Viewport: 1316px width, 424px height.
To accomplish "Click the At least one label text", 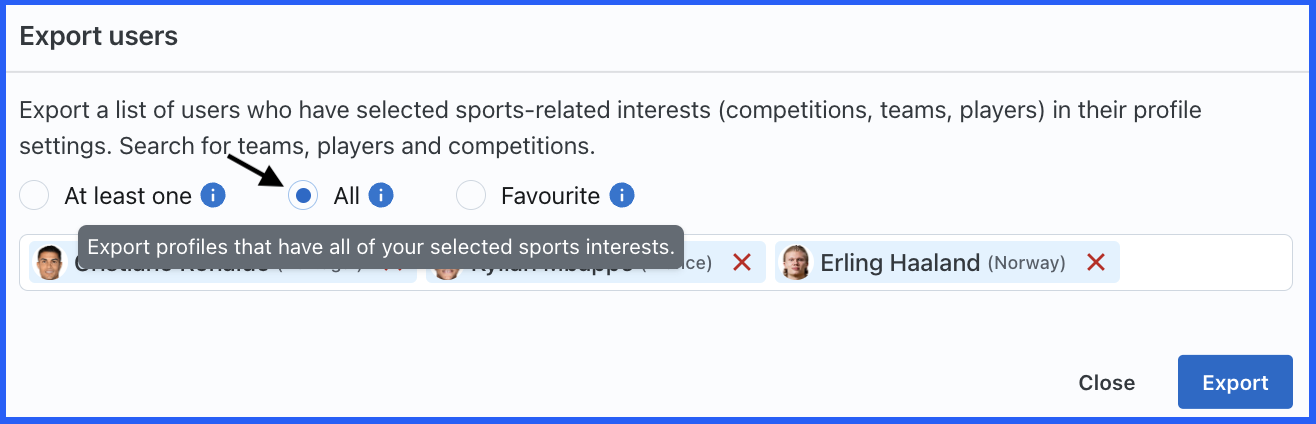I will pyautogui.click(x=128, y=196).
